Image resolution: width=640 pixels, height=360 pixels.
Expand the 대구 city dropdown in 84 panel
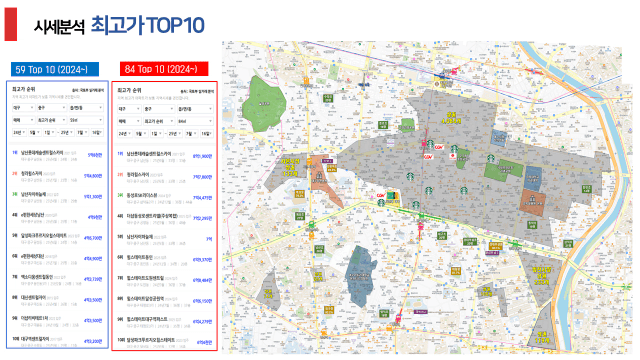pos(129,109)
